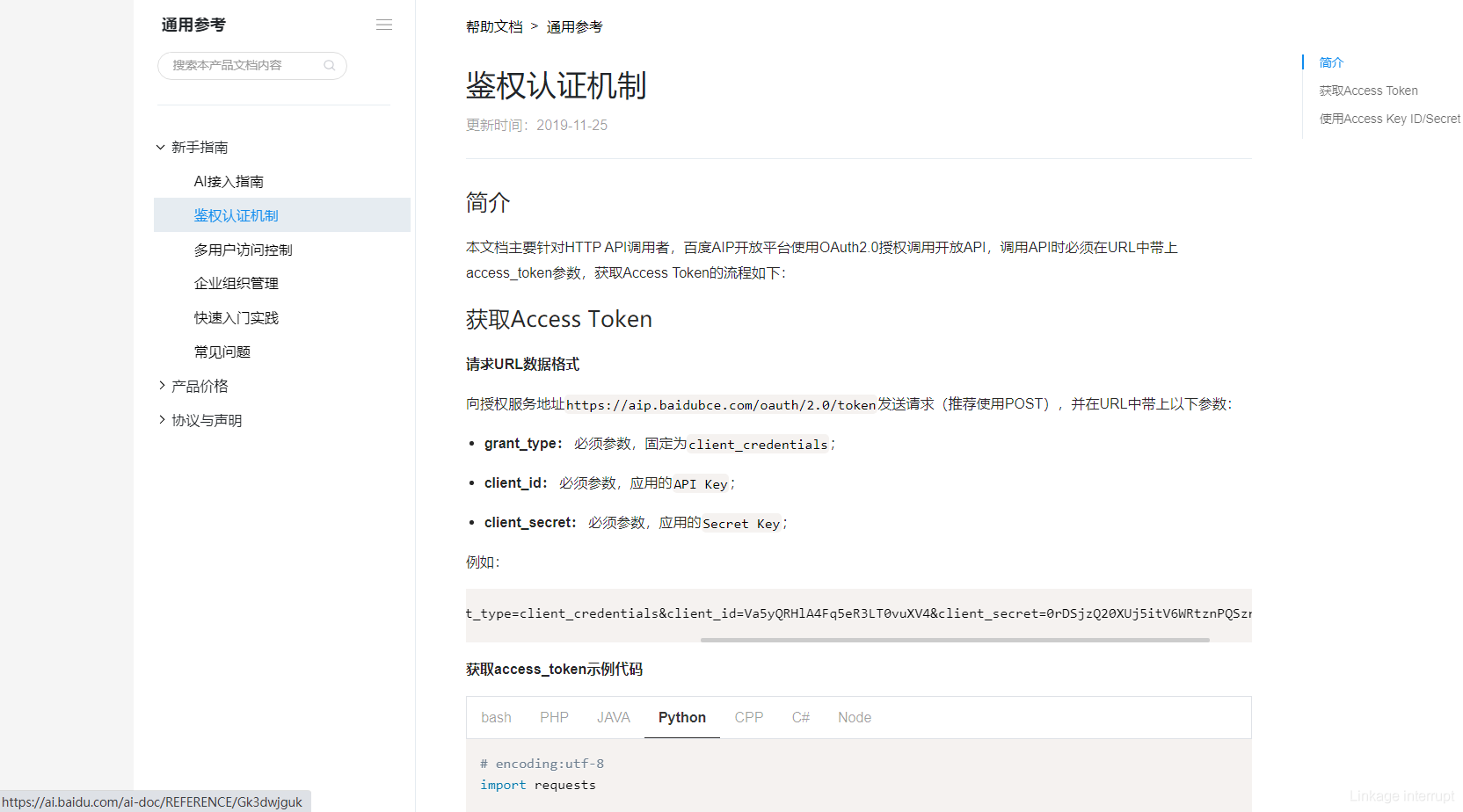Switch to the JAVA code example tab

(613, 717)
